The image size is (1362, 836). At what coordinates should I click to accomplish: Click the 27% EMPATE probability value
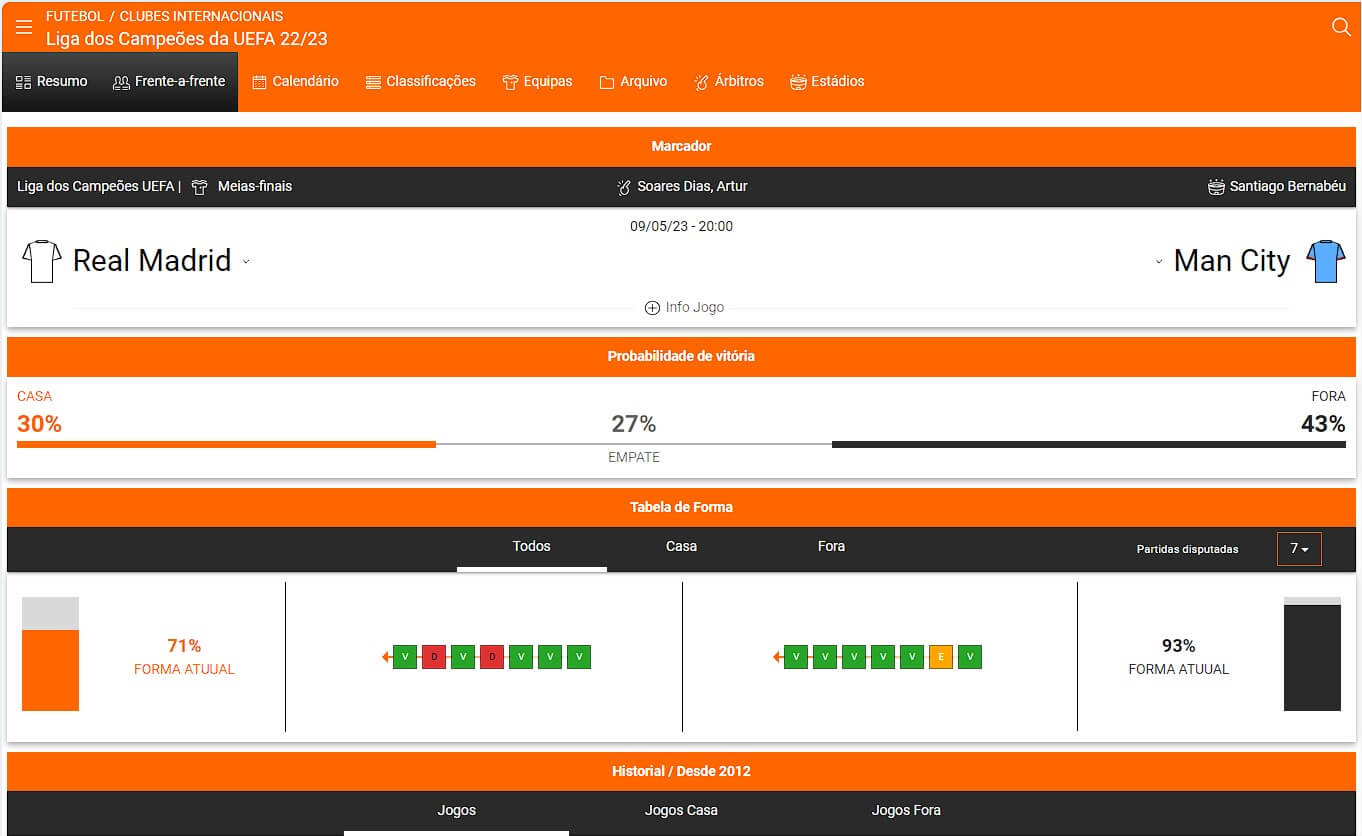[x=634, y=424]
